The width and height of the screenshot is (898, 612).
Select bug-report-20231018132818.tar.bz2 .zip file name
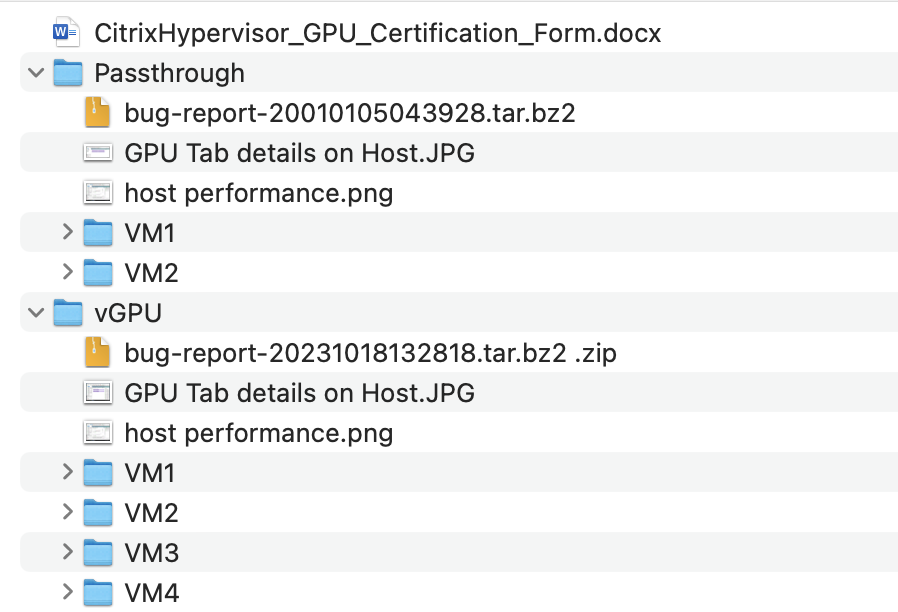click(370, 353)
